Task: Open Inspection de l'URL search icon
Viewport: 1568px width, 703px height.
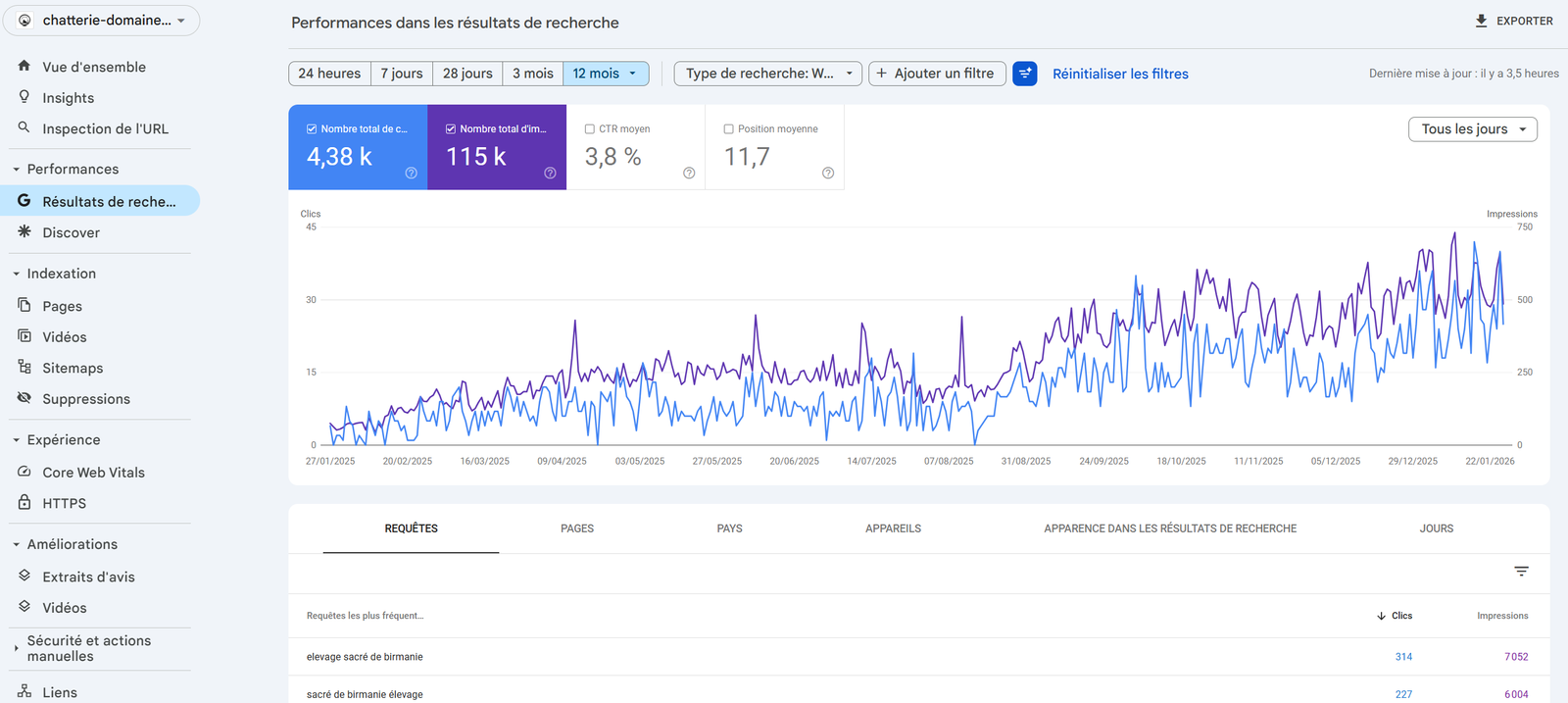Action: [24, 127]
